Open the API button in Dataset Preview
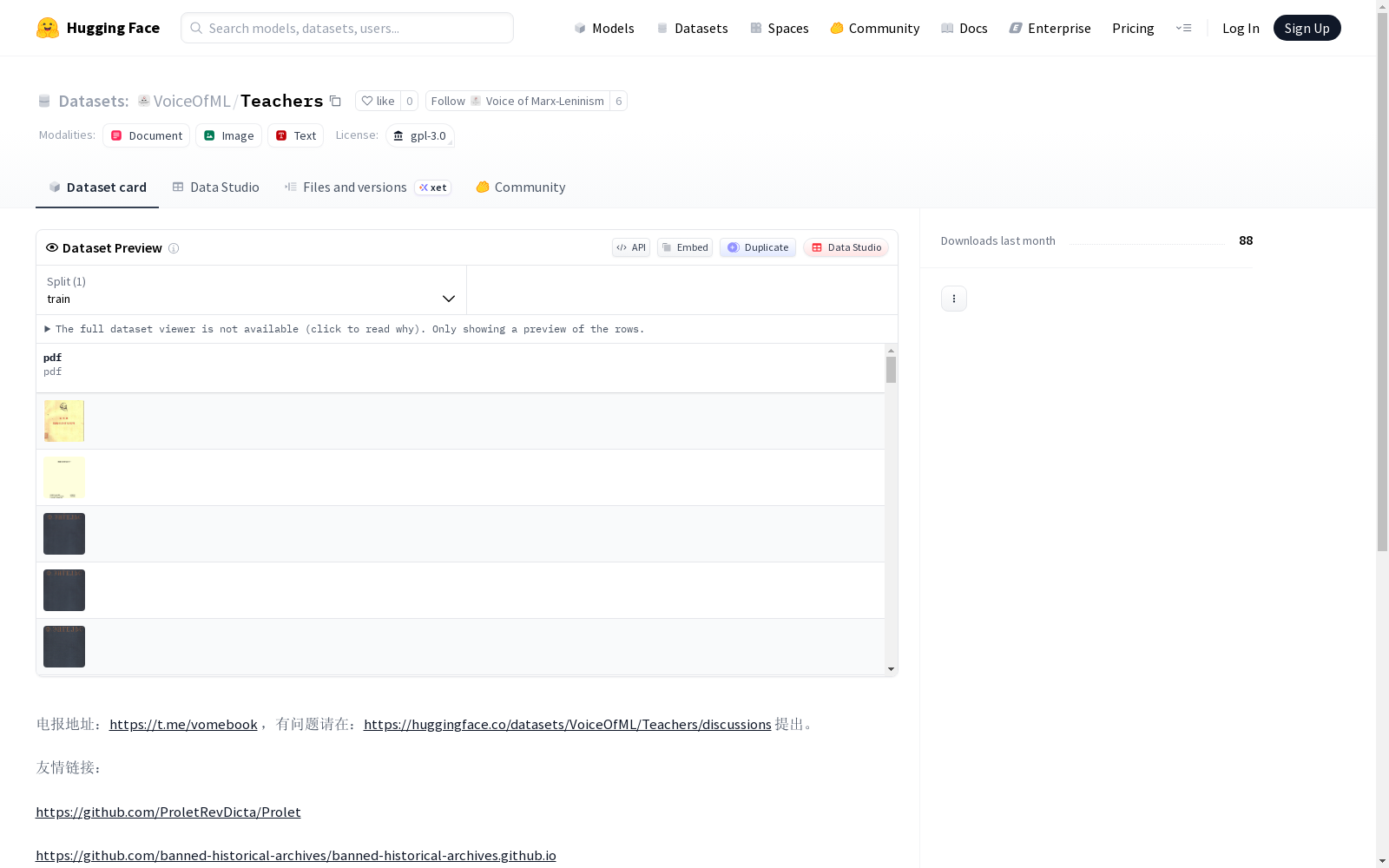The width and height of the screenshot is (1389, 868). [631, 247]
